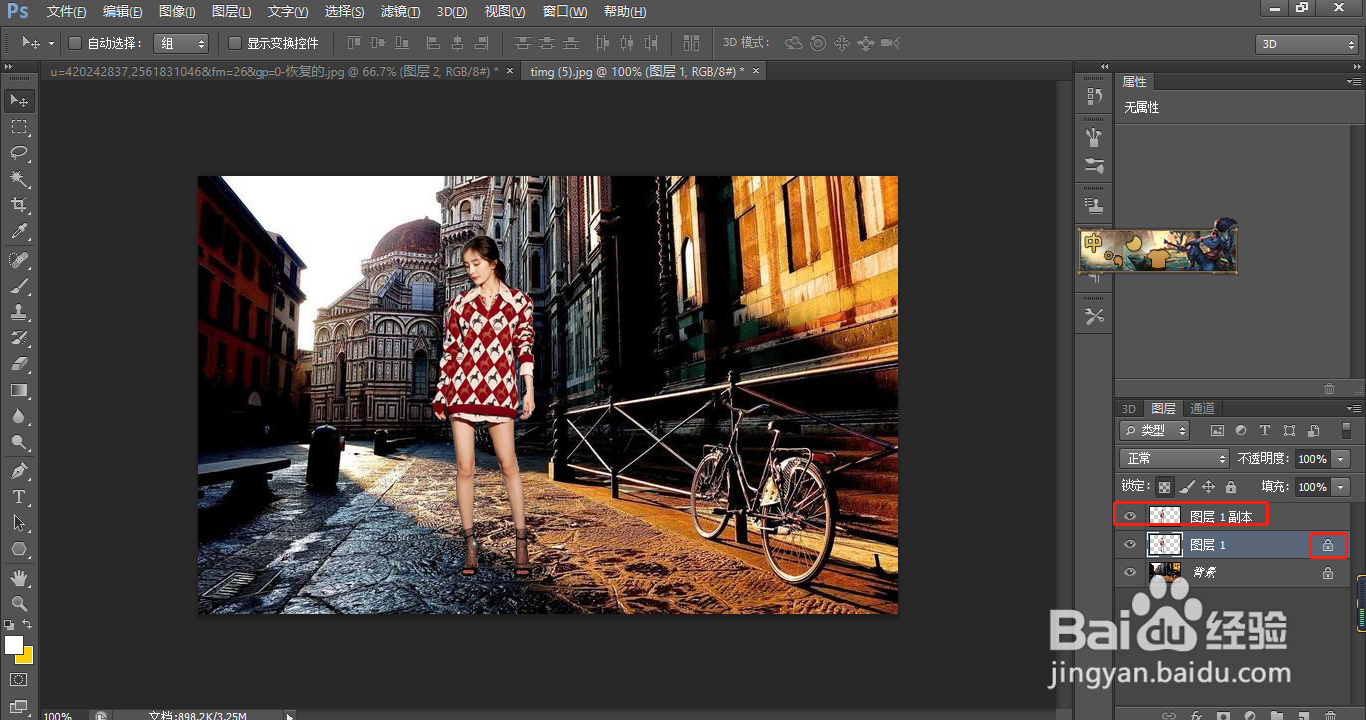Select the Pen tool
Image resolution: width=1366 pixels, height=720 pixels.
(19, 470)
